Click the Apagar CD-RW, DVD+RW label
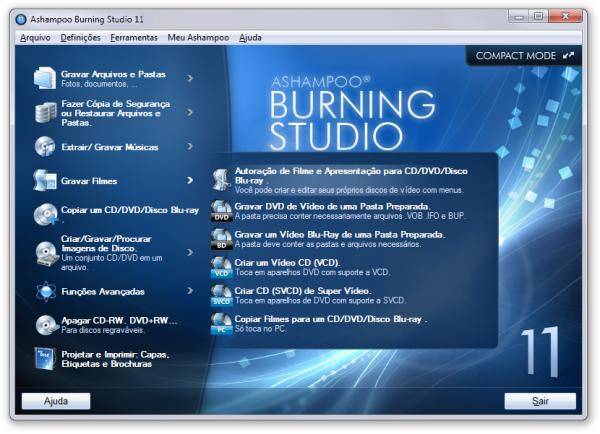The width and height of the screenshot is (600, 434). tap(119, 320)
